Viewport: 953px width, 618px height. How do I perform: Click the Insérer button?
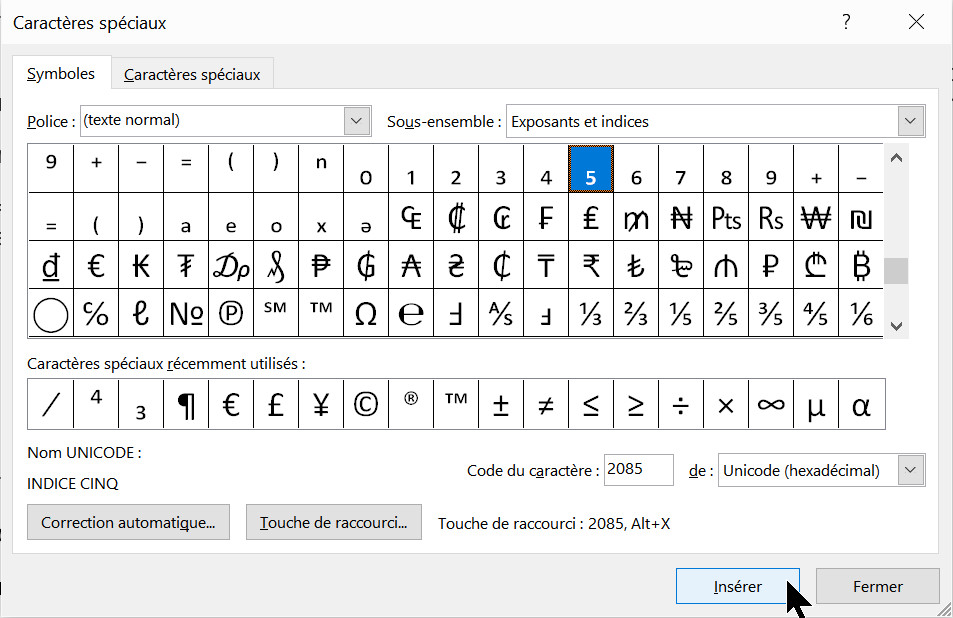[x=738, y=587]
